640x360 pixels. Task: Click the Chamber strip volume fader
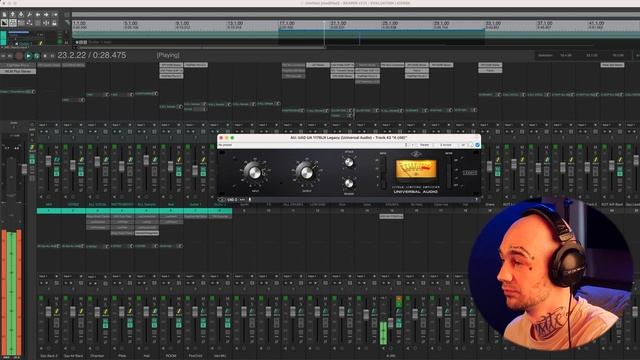pos(97,312)
